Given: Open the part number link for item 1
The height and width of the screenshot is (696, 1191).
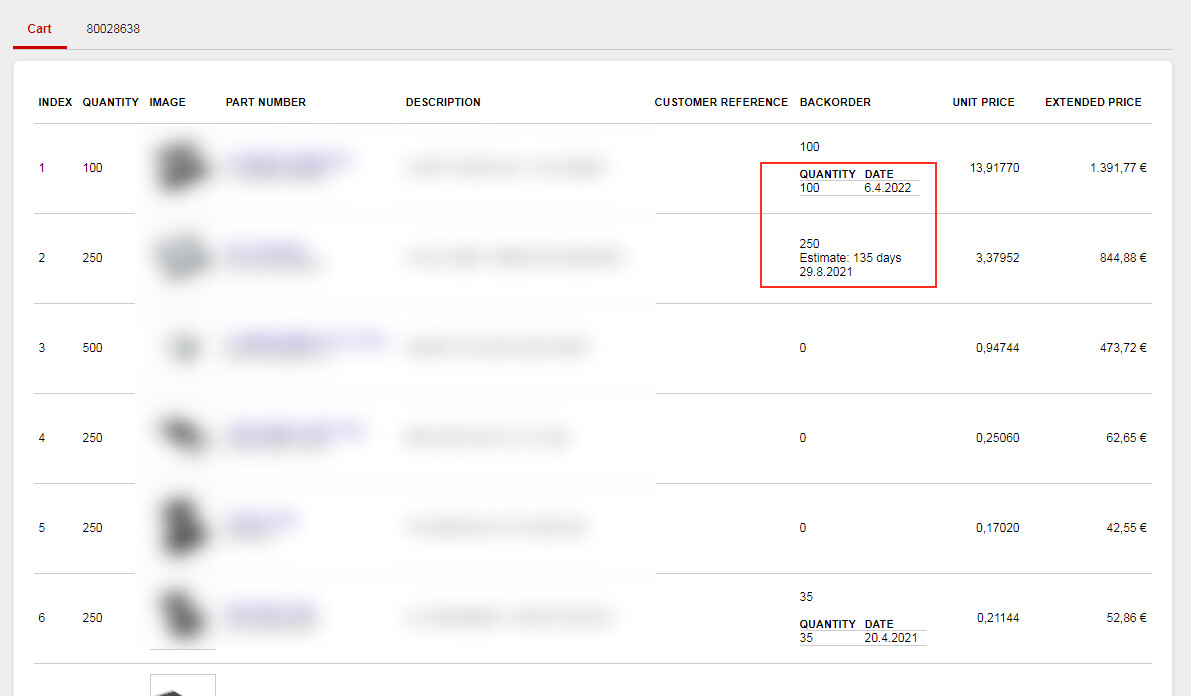Looking at the screenshot, I should click(288, 159).
